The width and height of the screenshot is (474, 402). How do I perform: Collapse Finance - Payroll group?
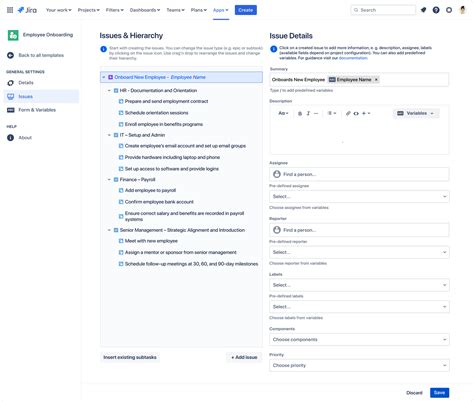click(109, 180)
